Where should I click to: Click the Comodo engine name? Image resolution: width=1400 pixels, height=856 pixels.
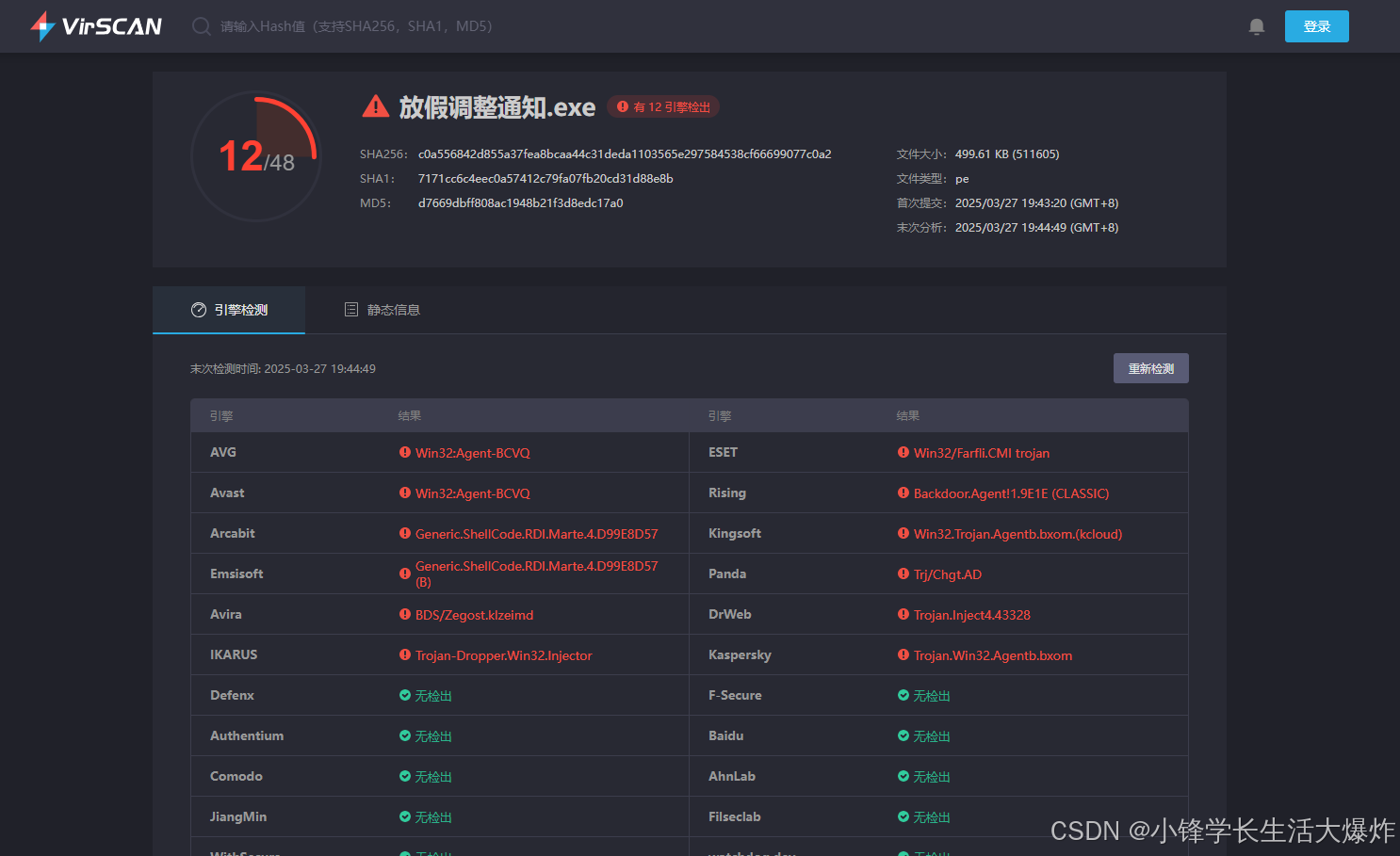coord(236,776)
